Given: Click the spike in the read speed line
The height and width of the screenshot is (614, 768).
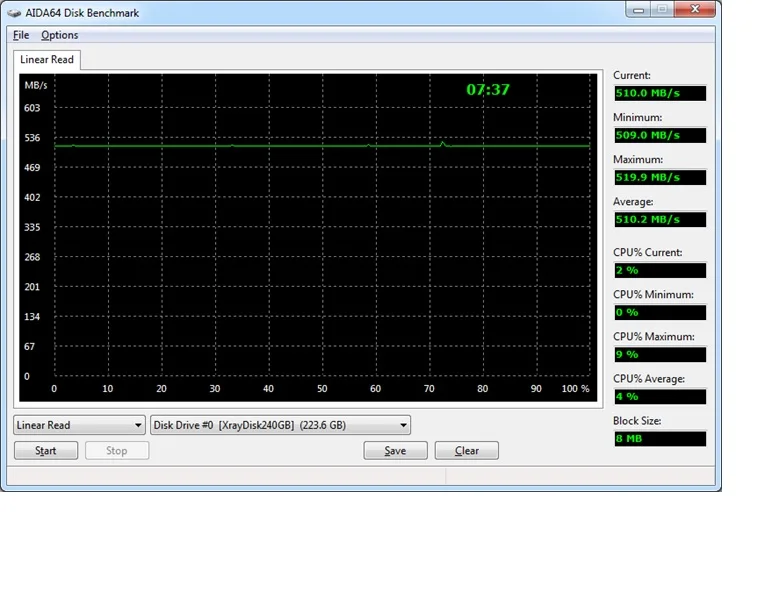Looking at the screenshot, I should (x=443, y=143).
